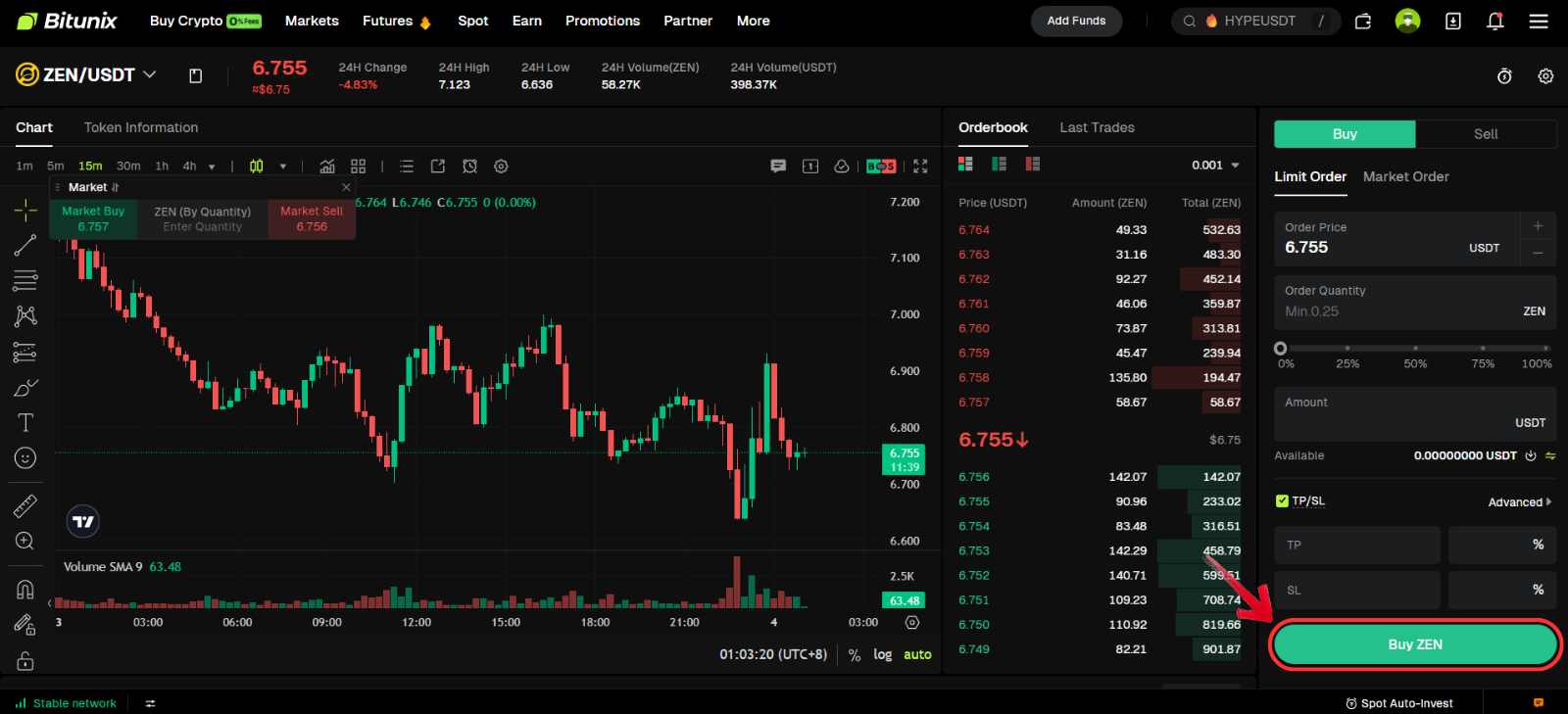Viewport: 1568px width, 714px height.
Task: Open chart settings gear in toolbar
Action: point(501,167)
